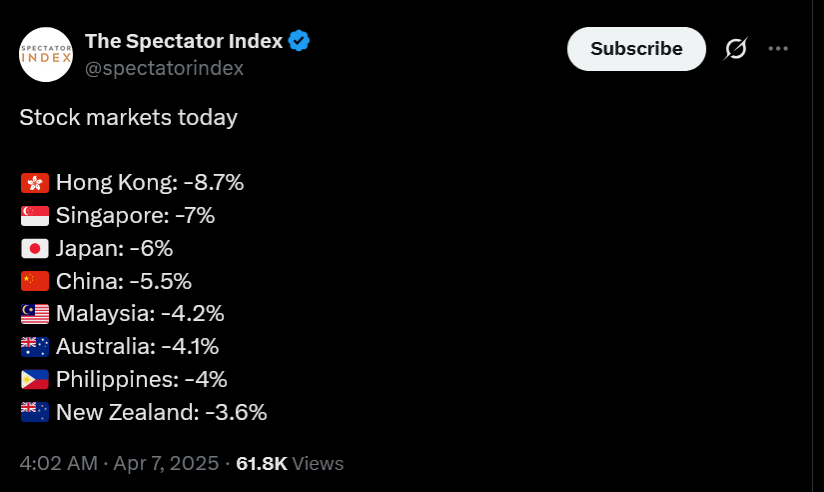
Task: Click the blue verified badge
Action: point(299,41)
